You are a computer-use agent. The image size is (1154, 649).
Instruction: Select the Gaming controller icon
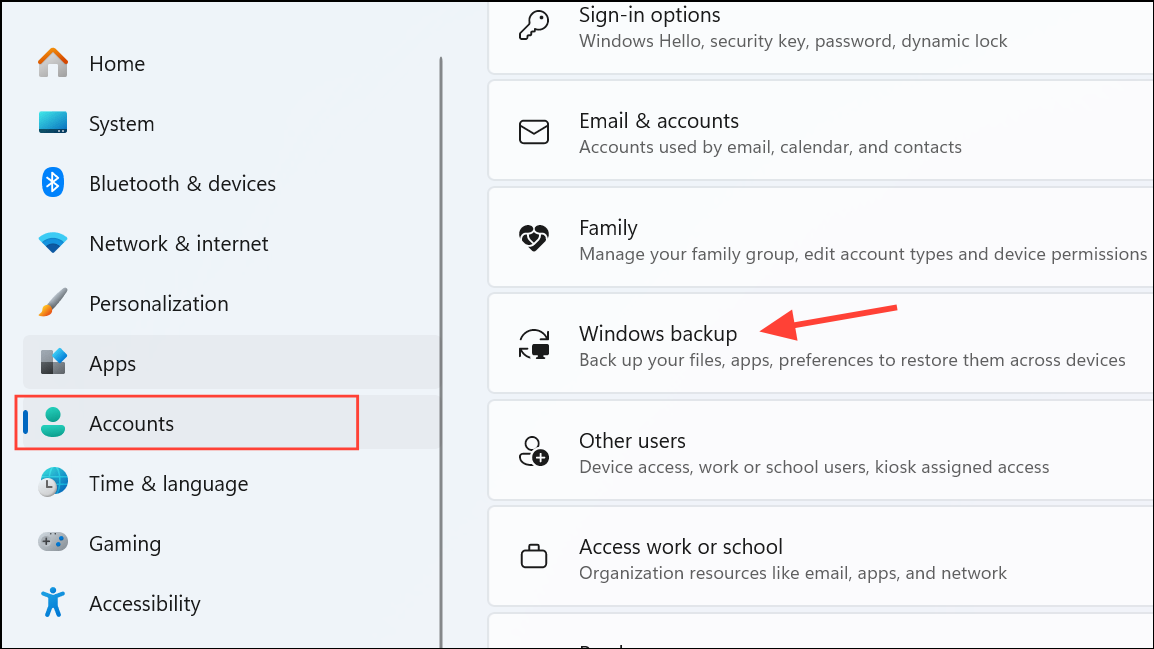point(52,543)
